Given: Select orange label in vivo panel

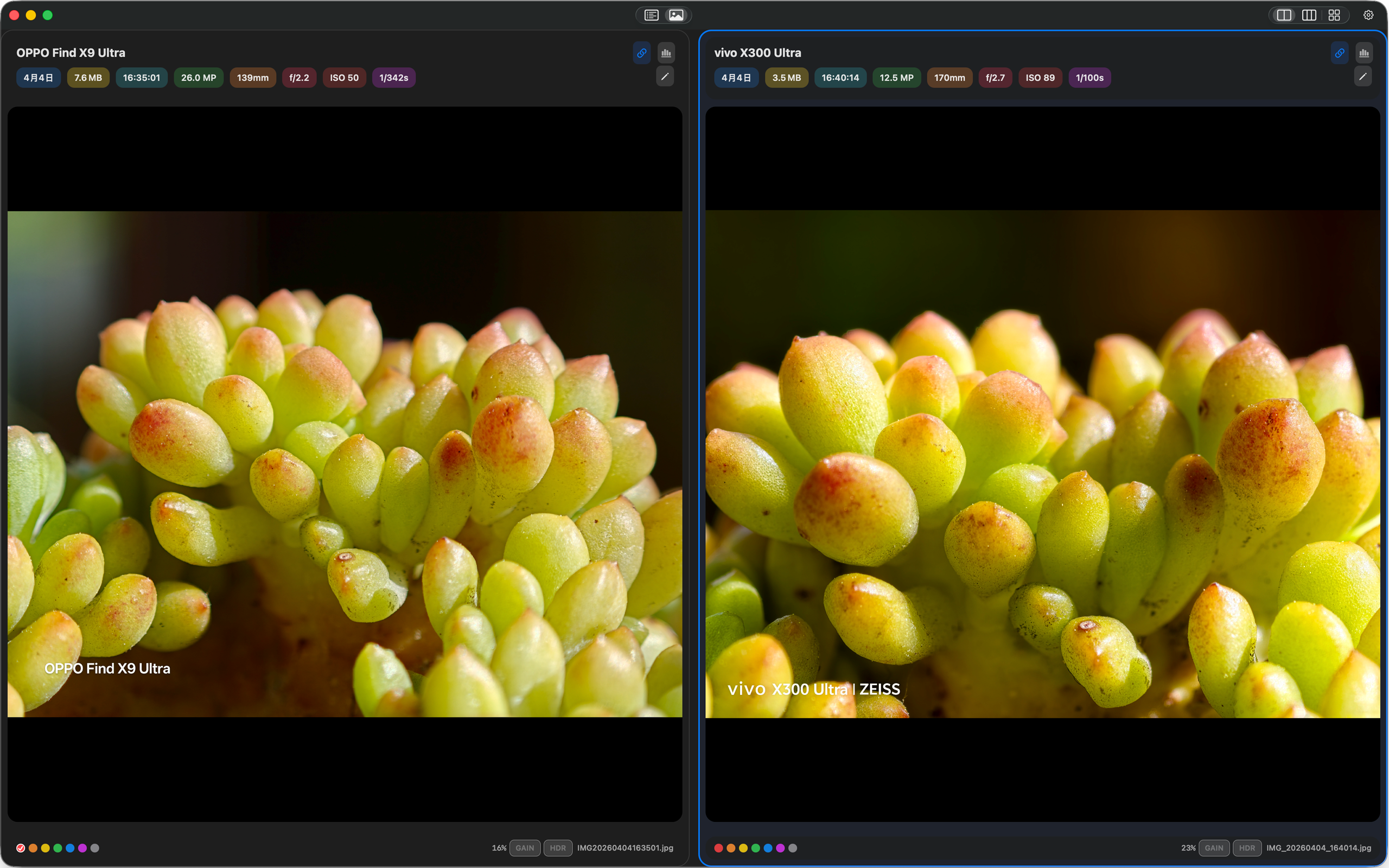Looking at the screenshot, I should point(731,848).
